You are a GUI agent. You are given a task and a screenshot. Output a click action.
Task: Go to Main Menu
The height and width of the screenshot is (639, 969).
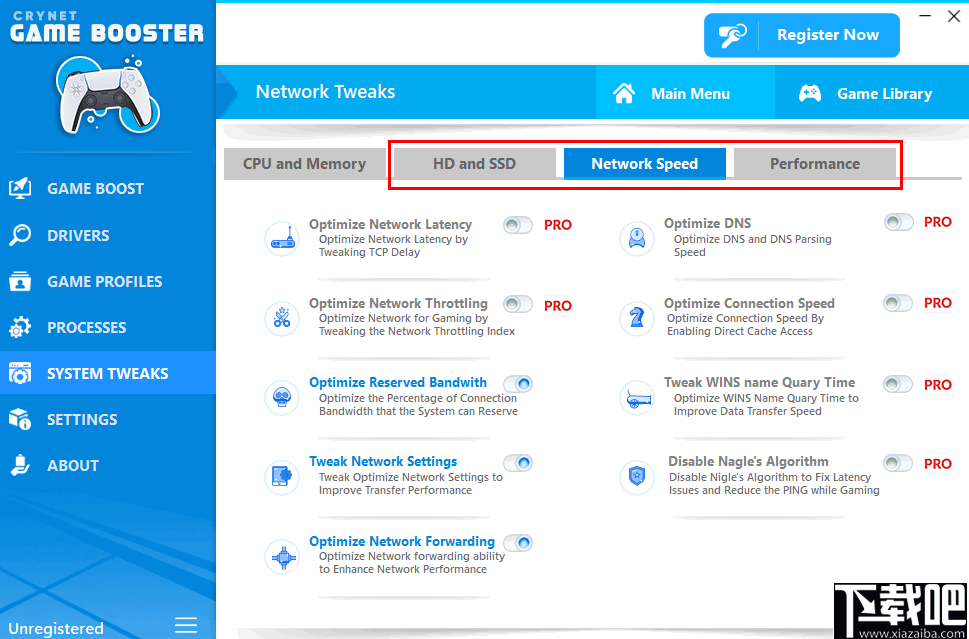point(685,92)
